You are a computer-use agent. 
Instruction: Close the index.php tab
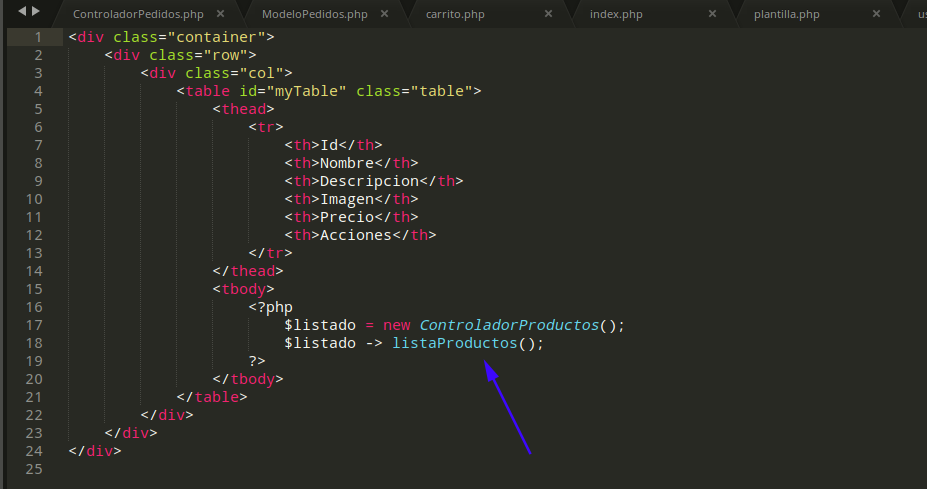(x=712, y=14)
